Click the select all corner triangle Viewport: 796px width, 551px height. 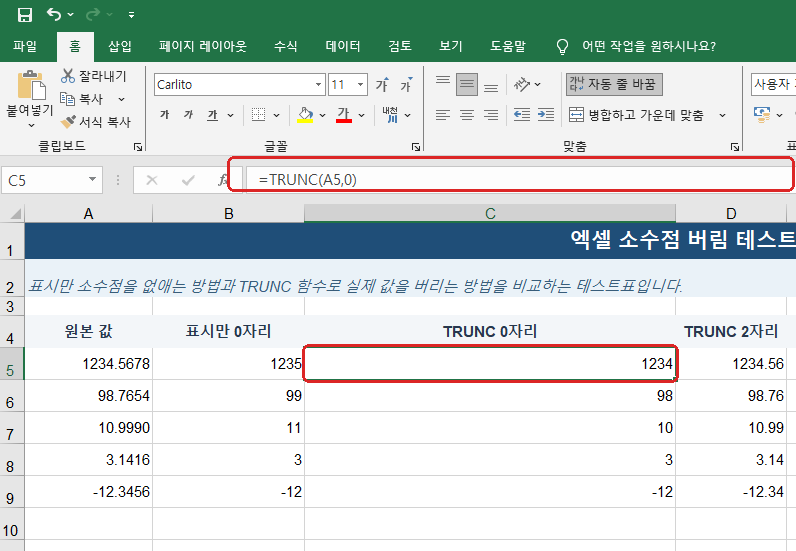click(15, 213)
